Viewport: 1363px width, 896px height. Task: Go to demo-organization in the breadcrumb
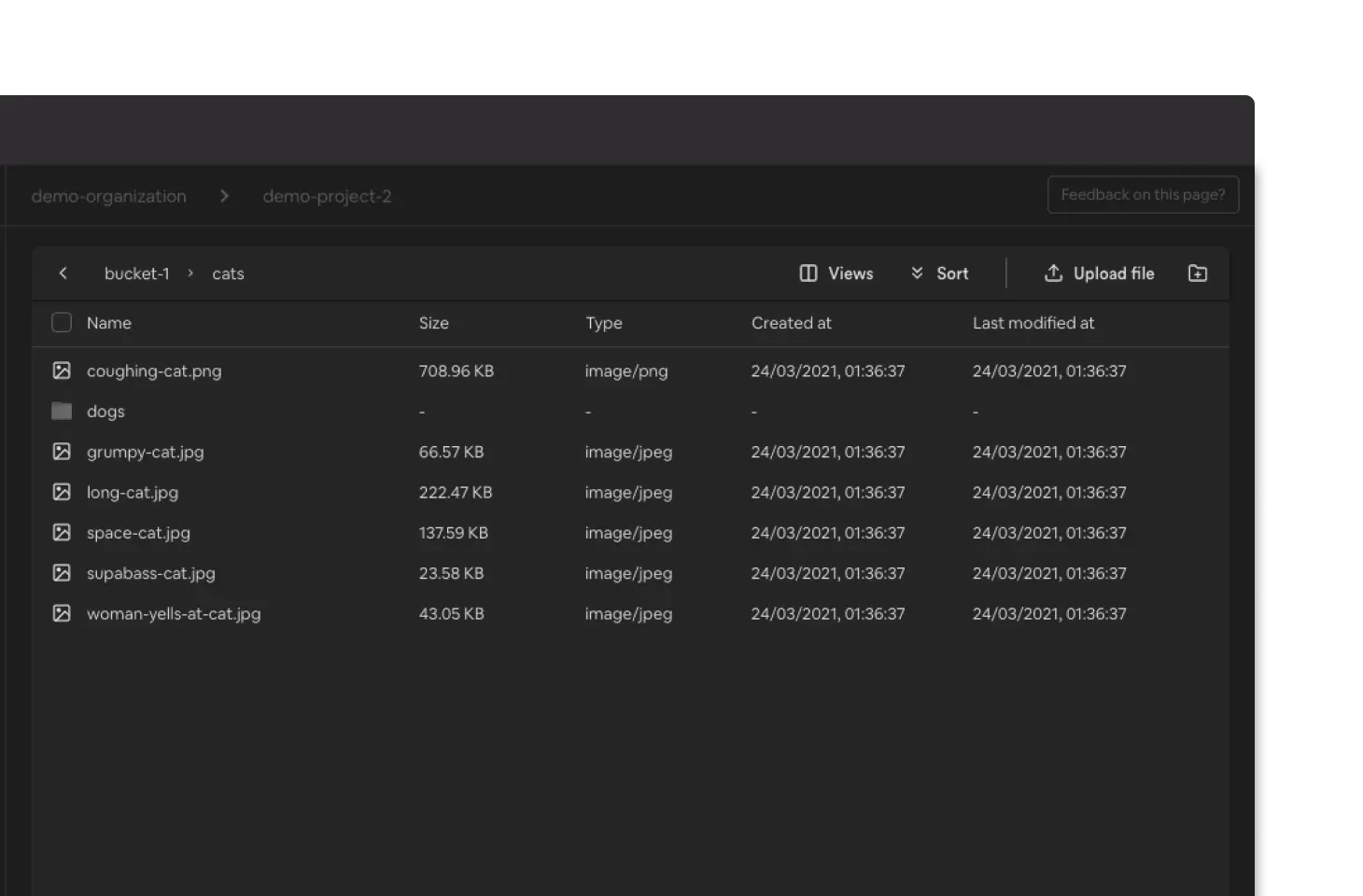coord(108,197)
